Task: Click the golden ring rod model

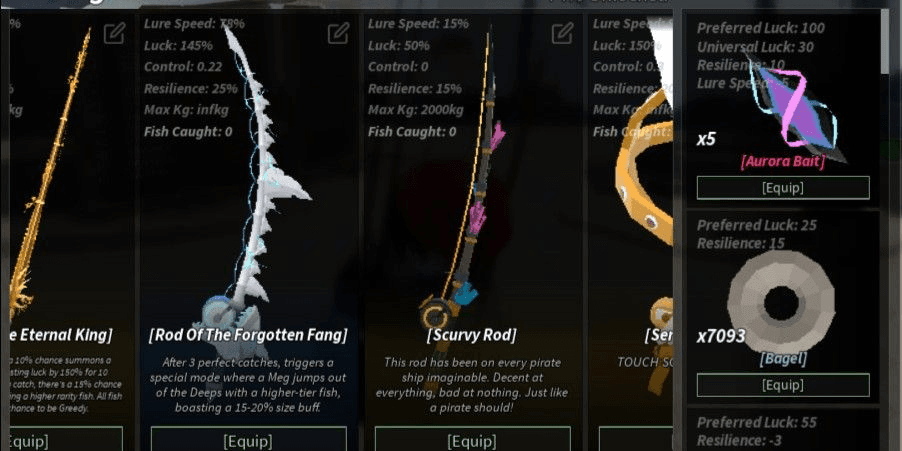Action: [644, 173]
